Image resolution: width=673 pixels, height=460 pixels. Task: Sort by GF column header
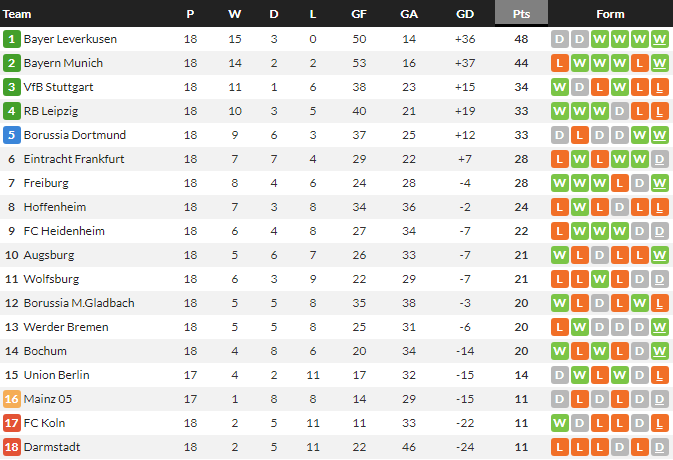pyautogui.click(x=359, y=14)
